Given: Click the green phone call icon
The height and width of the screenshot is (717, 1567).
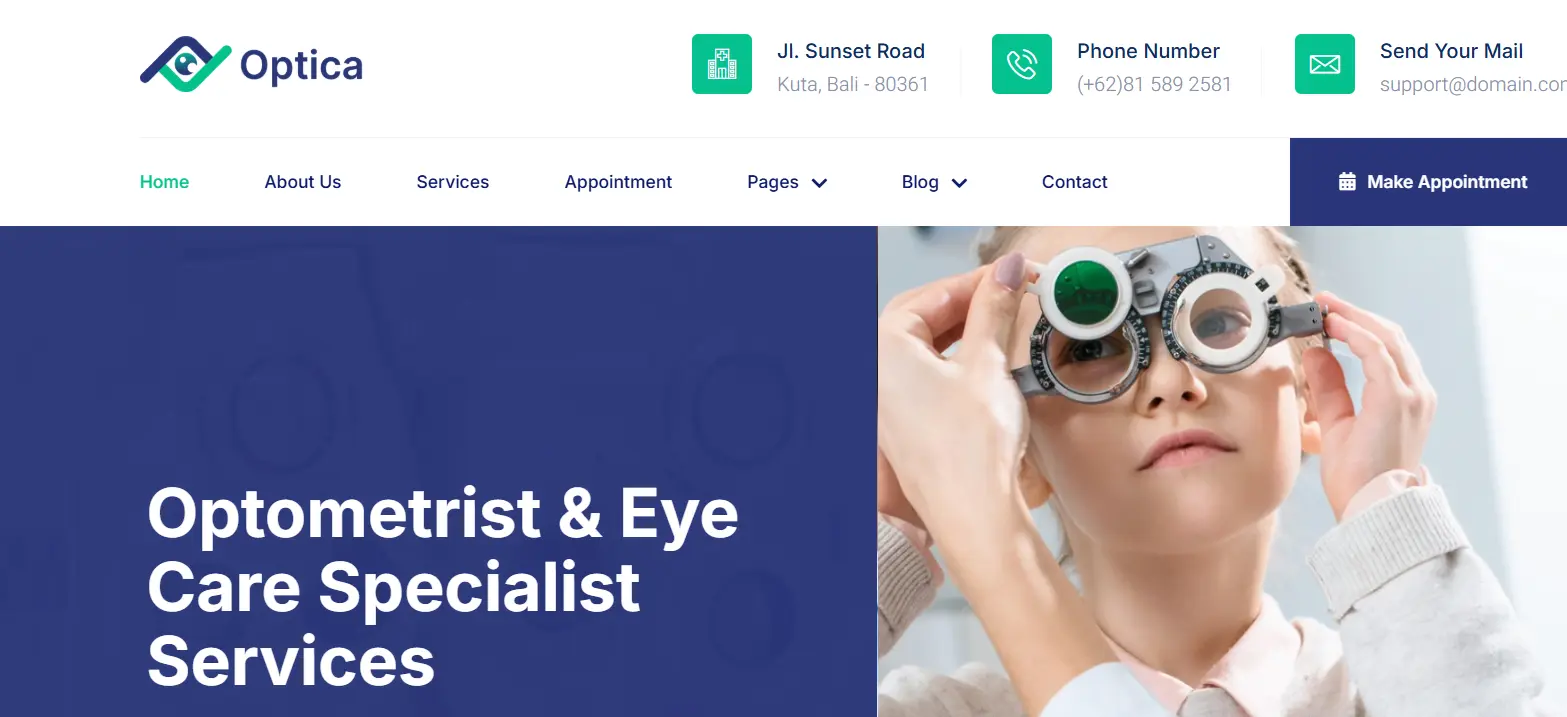Looking at the screenshot, I should (1022, 64).
